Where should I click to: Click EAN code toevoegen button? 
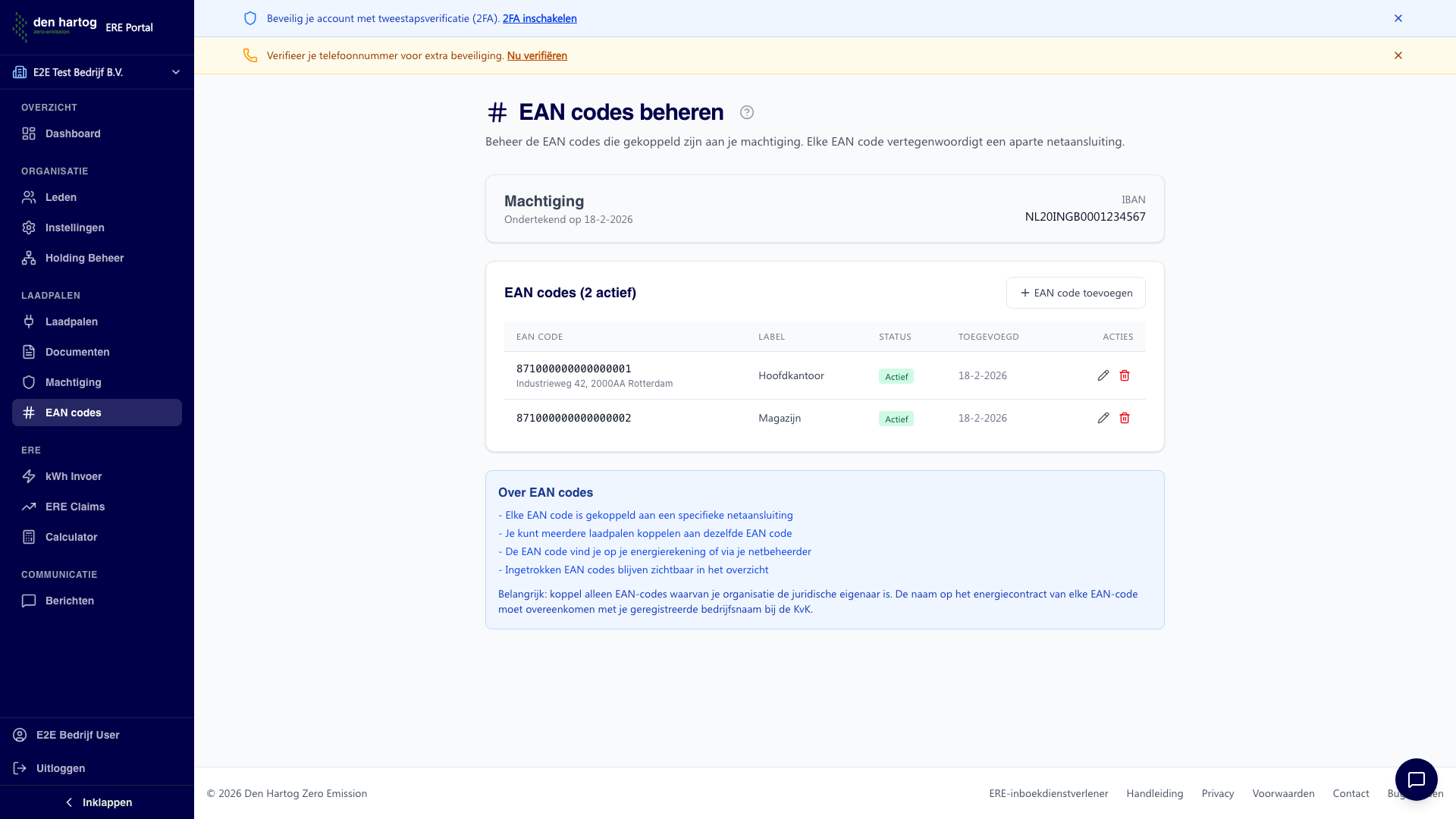1075,293
